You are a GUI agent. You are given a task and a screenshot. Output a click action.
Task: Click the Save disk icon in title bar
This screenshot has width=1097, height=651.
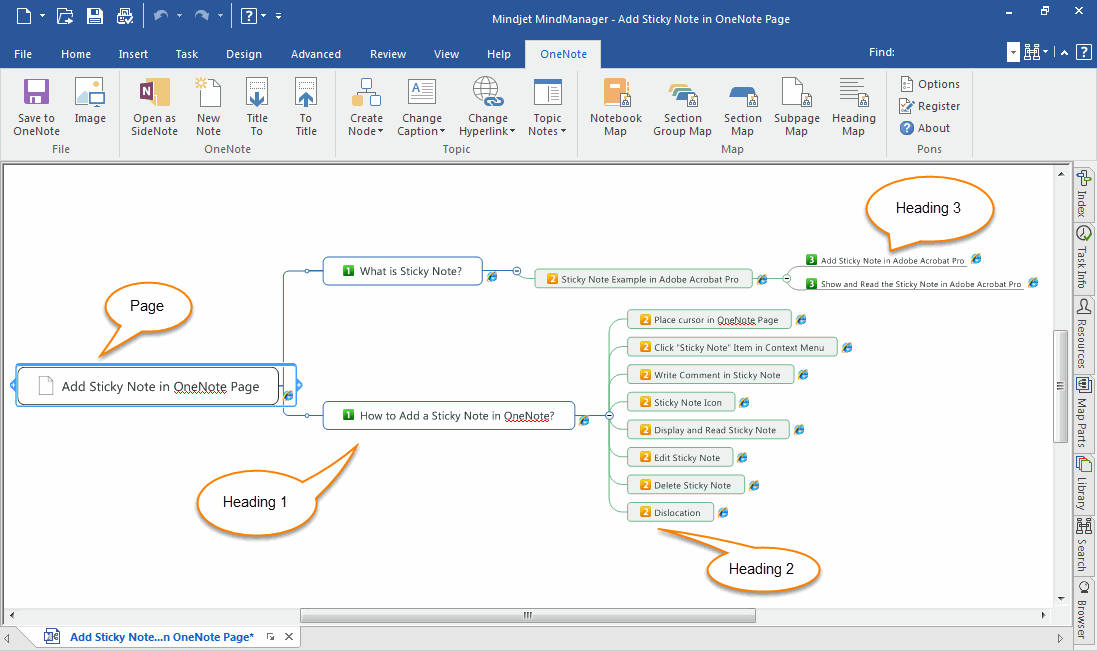94,15
